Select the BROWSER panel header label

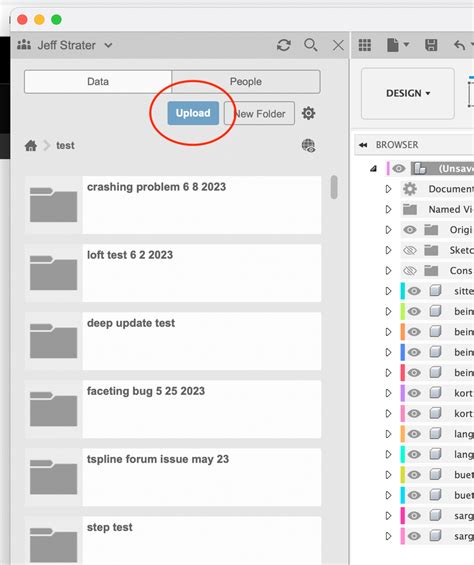pos(397,145)
